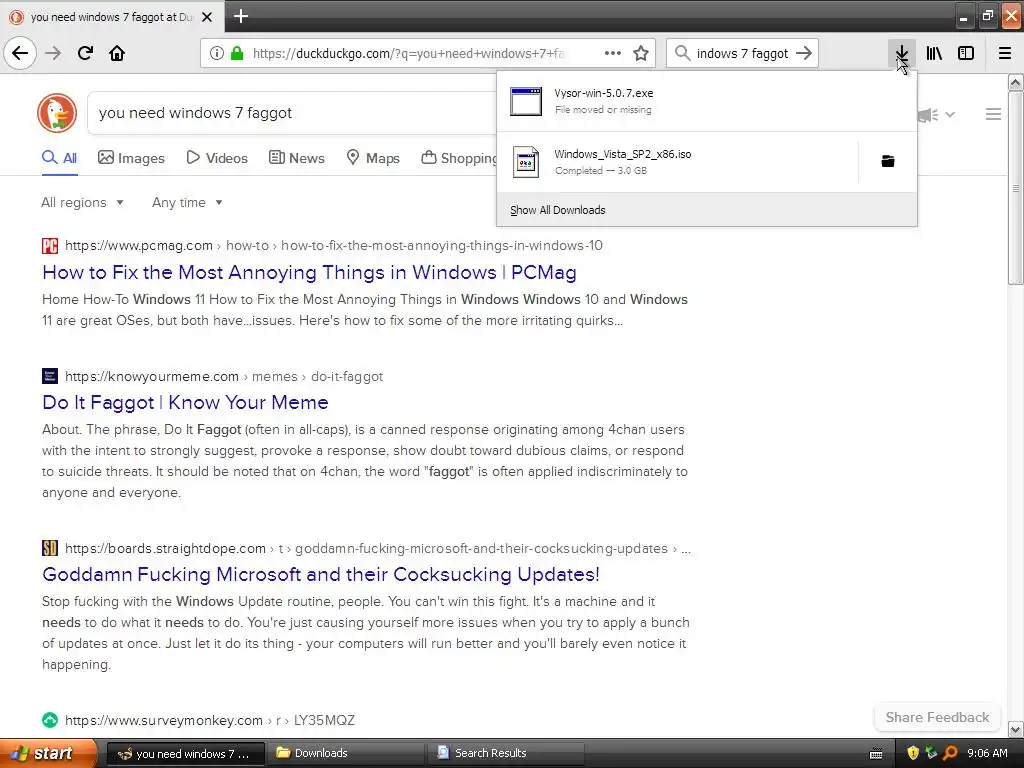The height and width of the screenshot is (768, 1024).
Task: Click the SurveyMonkey favicon
Action: [50, 720]
